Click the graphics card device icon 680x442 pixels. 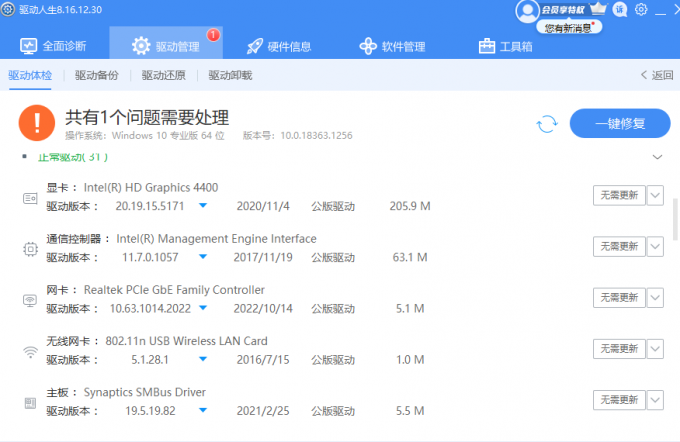(x=30, y=199)
